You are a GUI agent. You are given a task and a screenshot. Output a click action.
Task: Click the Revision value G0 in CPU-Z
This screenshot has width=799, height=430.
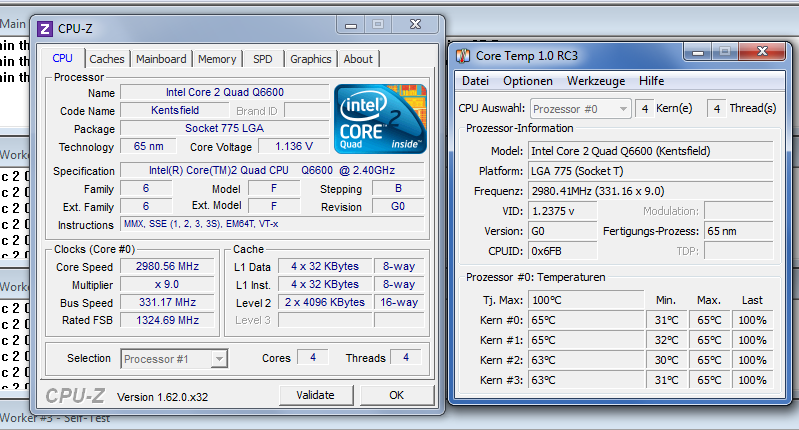point(398,206)
